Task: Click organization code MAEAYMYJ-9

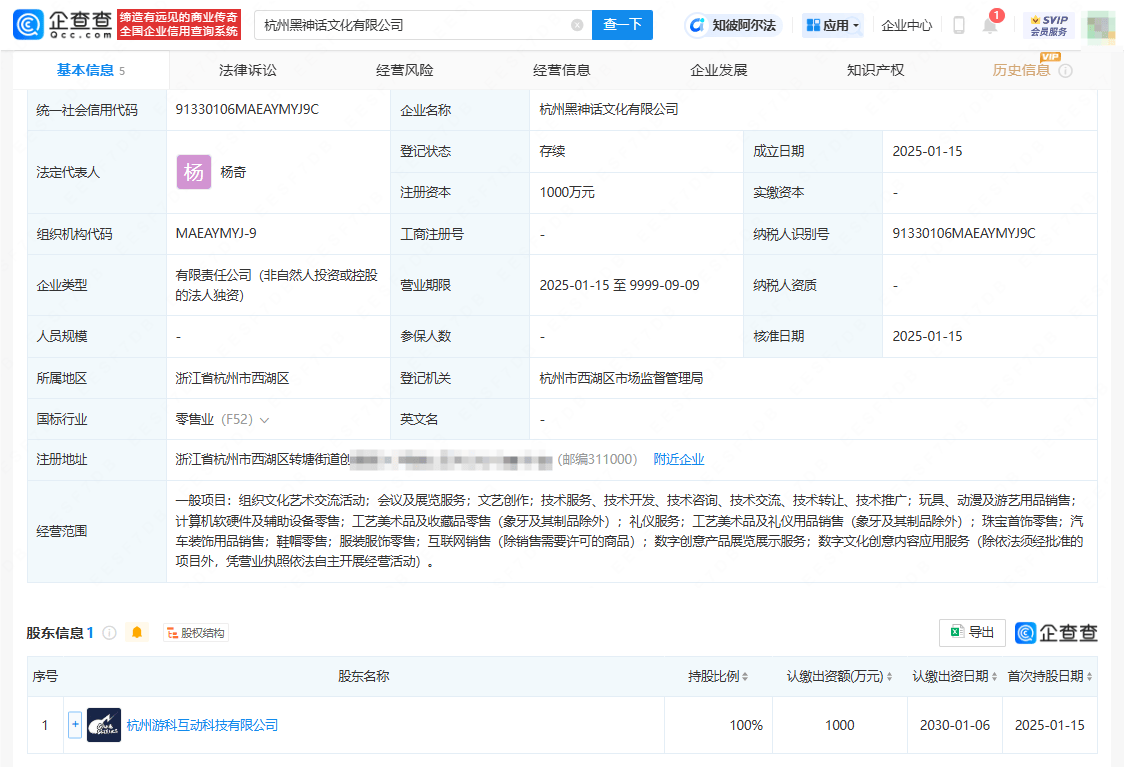Action: click(x=216, y=234)
